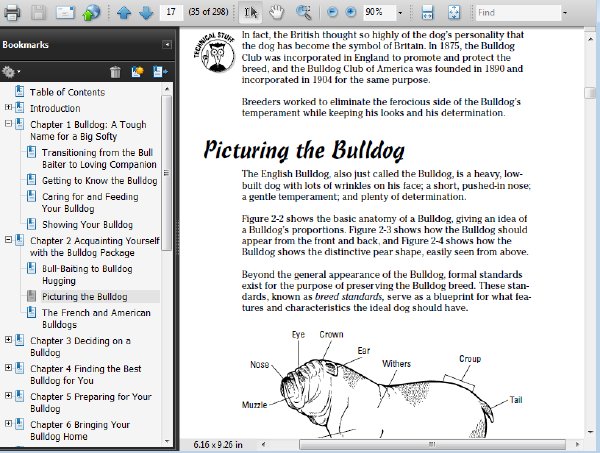Open the zoom level dropdown arrow

400,13
